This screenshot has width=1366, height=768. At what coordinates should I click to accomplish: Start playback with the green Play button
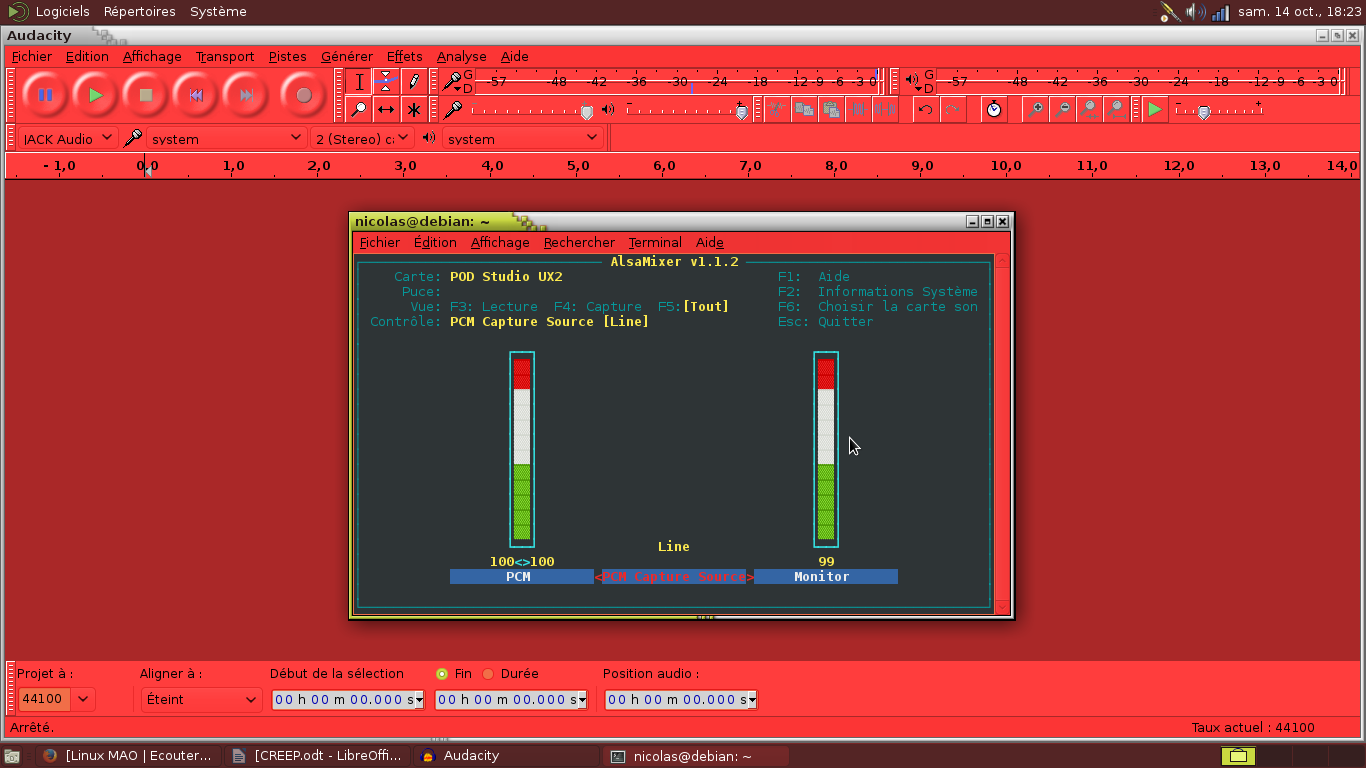(x=96, y=95)
